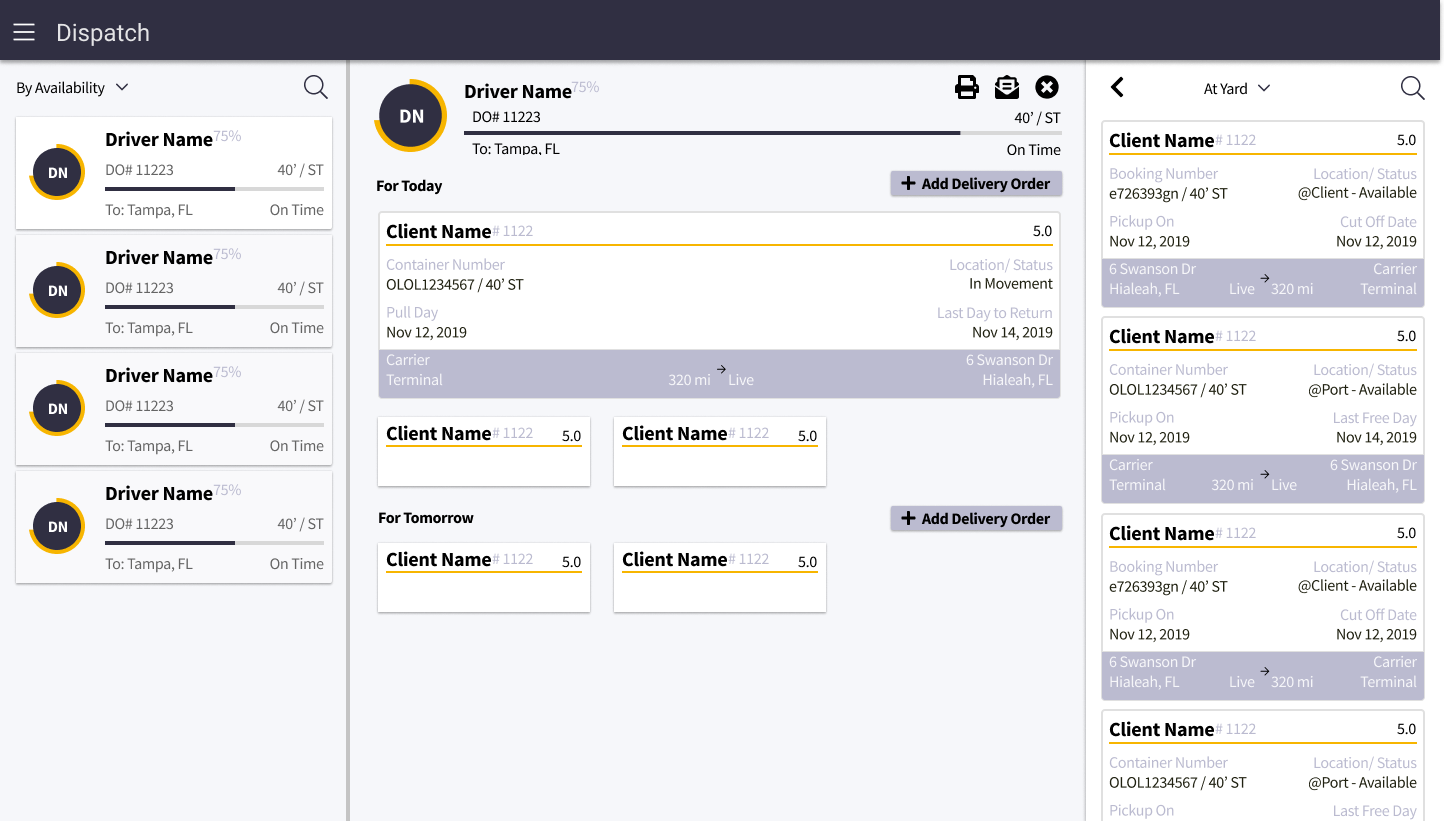The image size is (1444, 821).
Task: Click the For Today section heading
Action: pos(409,186)
